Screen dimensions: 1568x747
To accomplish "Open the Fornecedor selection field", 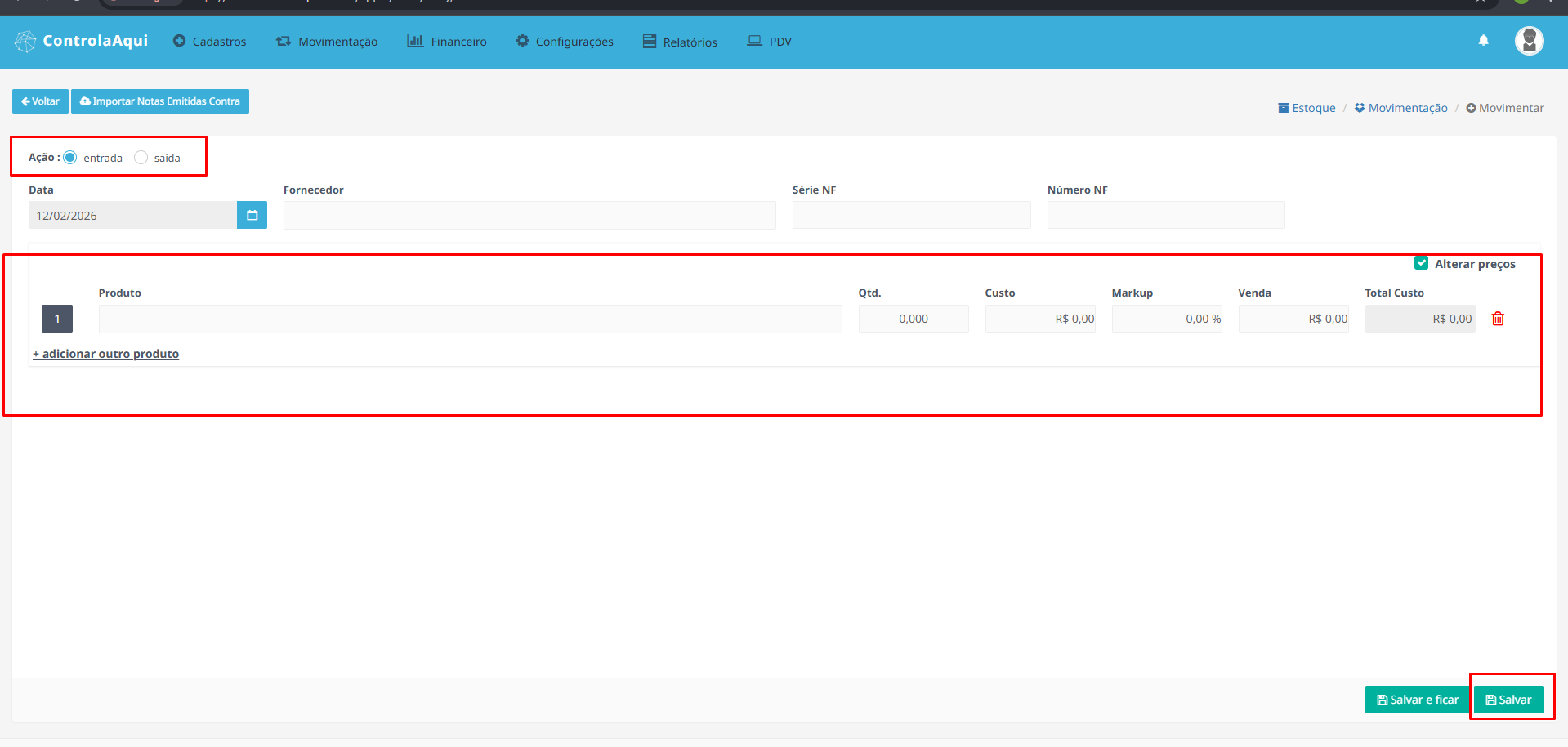I will click(x=529, y=216).
